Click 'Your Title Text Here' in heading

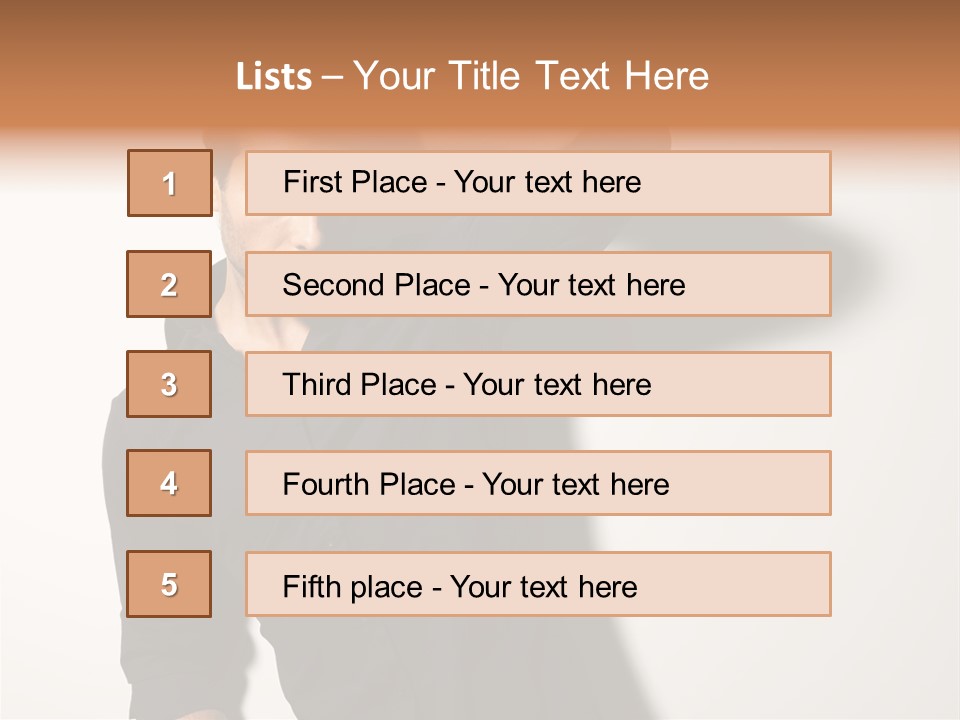point(531,77)
